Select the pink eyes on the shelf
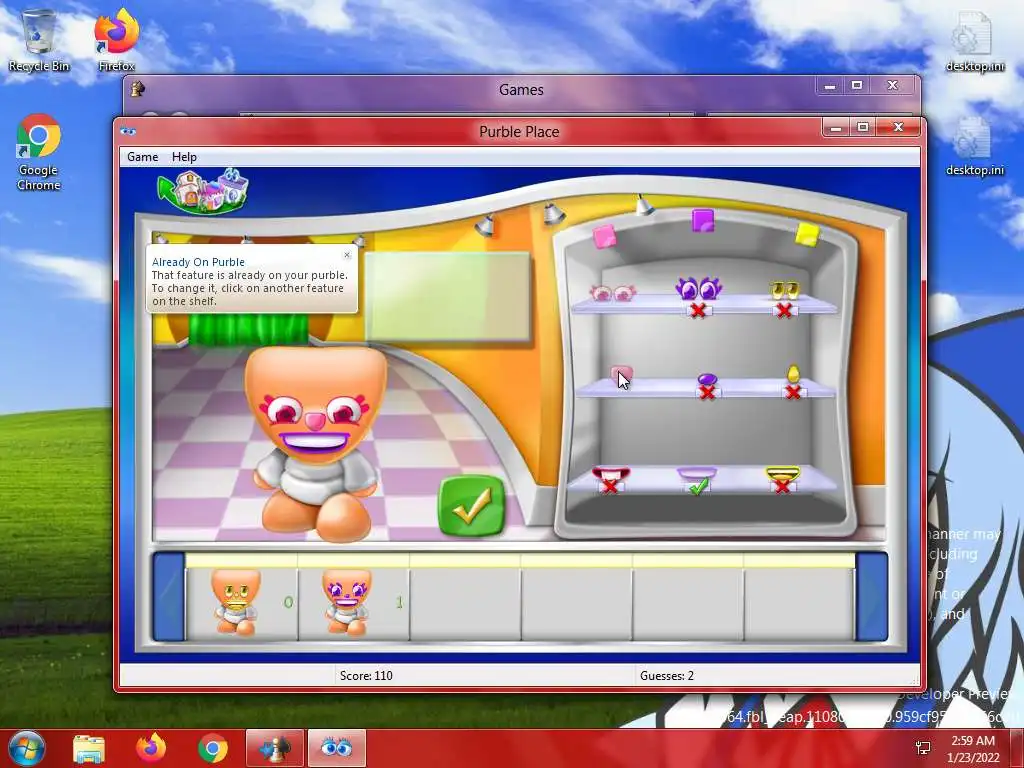 tap(612, 293)
